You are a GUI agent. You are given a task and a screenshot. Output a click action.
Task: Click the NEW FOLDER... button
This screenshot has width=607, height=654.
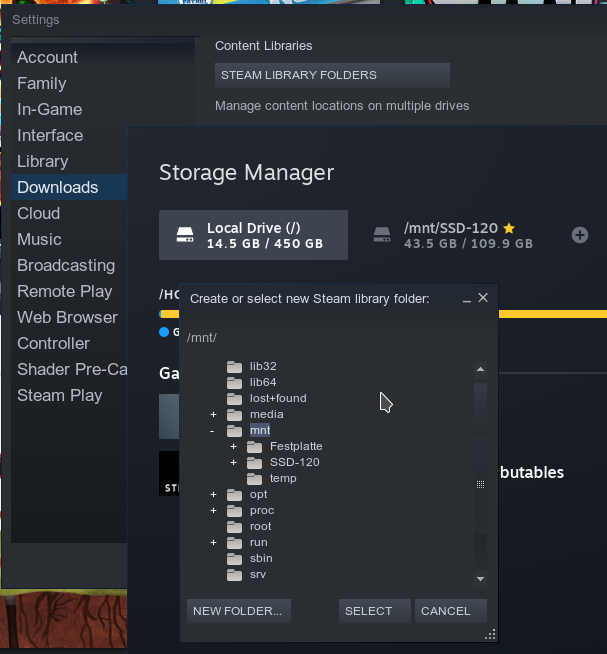coord(239,611)
